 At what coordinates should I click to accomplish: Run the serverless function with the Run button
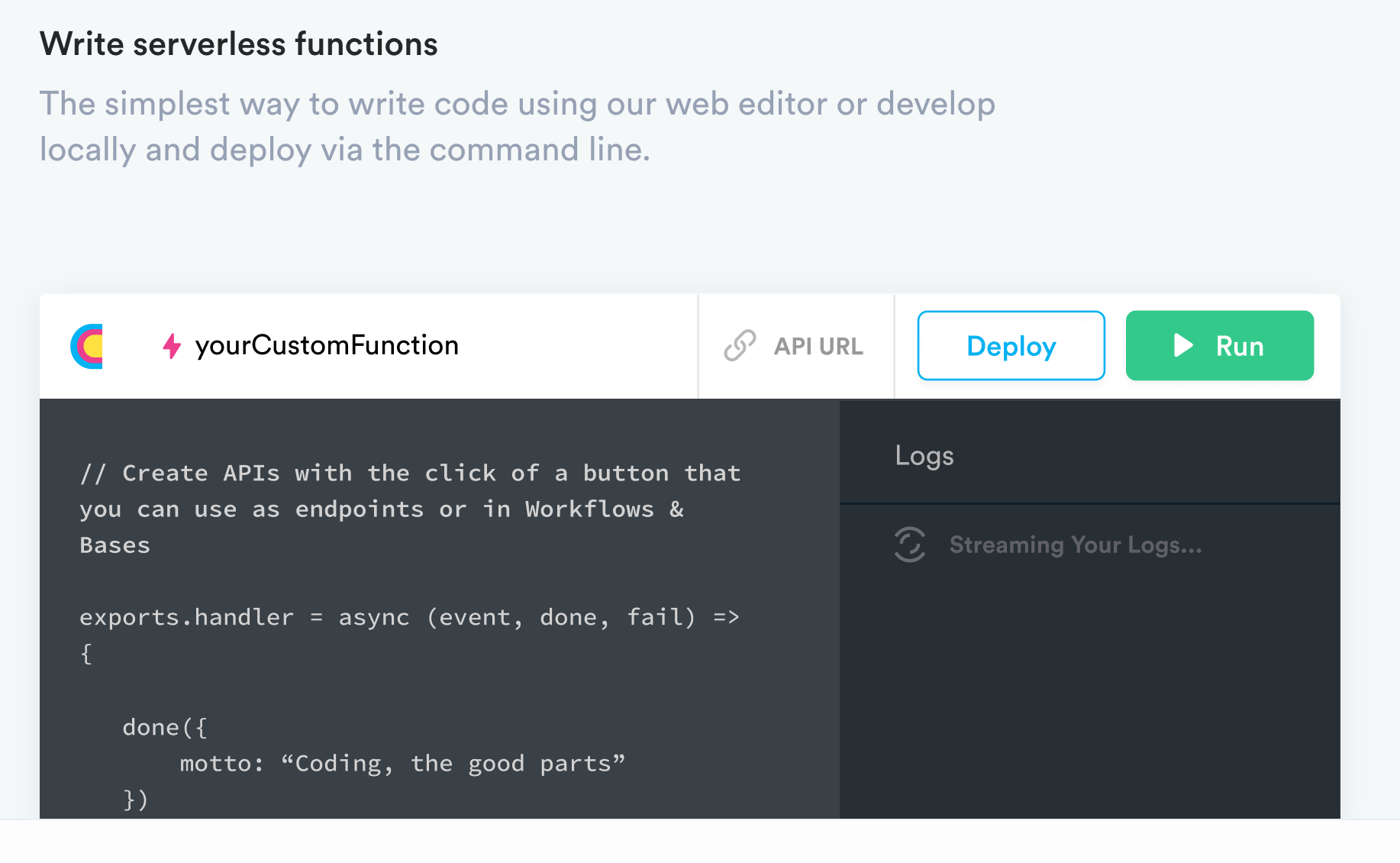tap(1219, 345)
